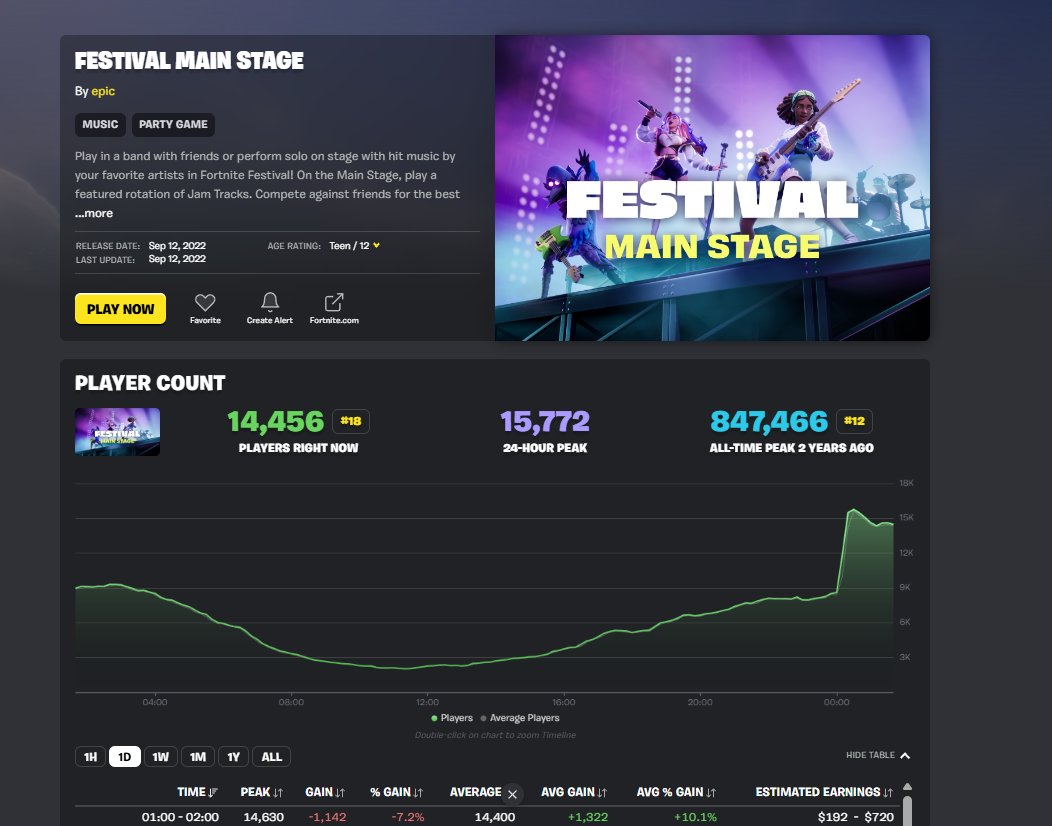Open the epic creator link
Viewport: 1052px width, 826px height.
pyautogui.click(x=103, y=91)
